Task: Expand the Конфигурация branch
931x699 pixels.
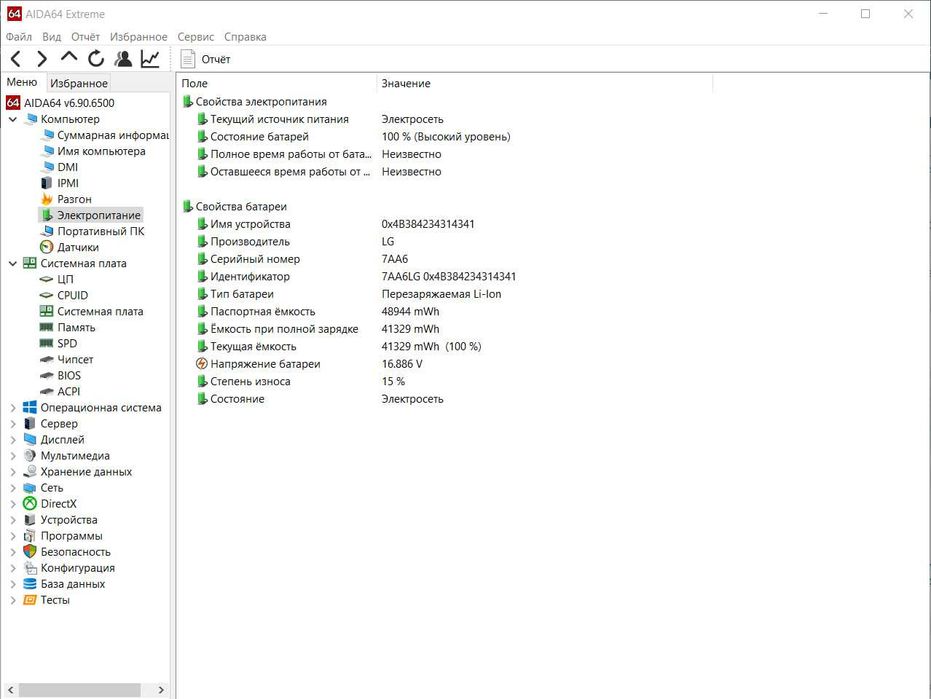Action: (13, 568)
